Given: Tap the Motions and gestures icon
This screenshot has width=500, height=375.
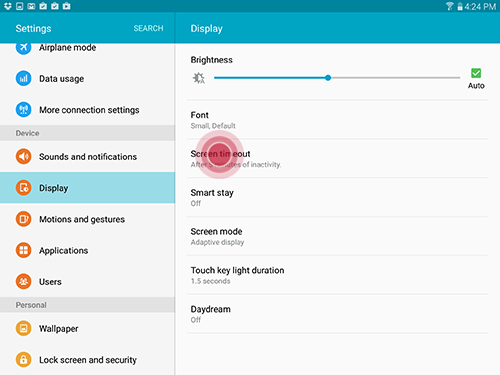Looking at the screenshot, I should pos(23,219).
